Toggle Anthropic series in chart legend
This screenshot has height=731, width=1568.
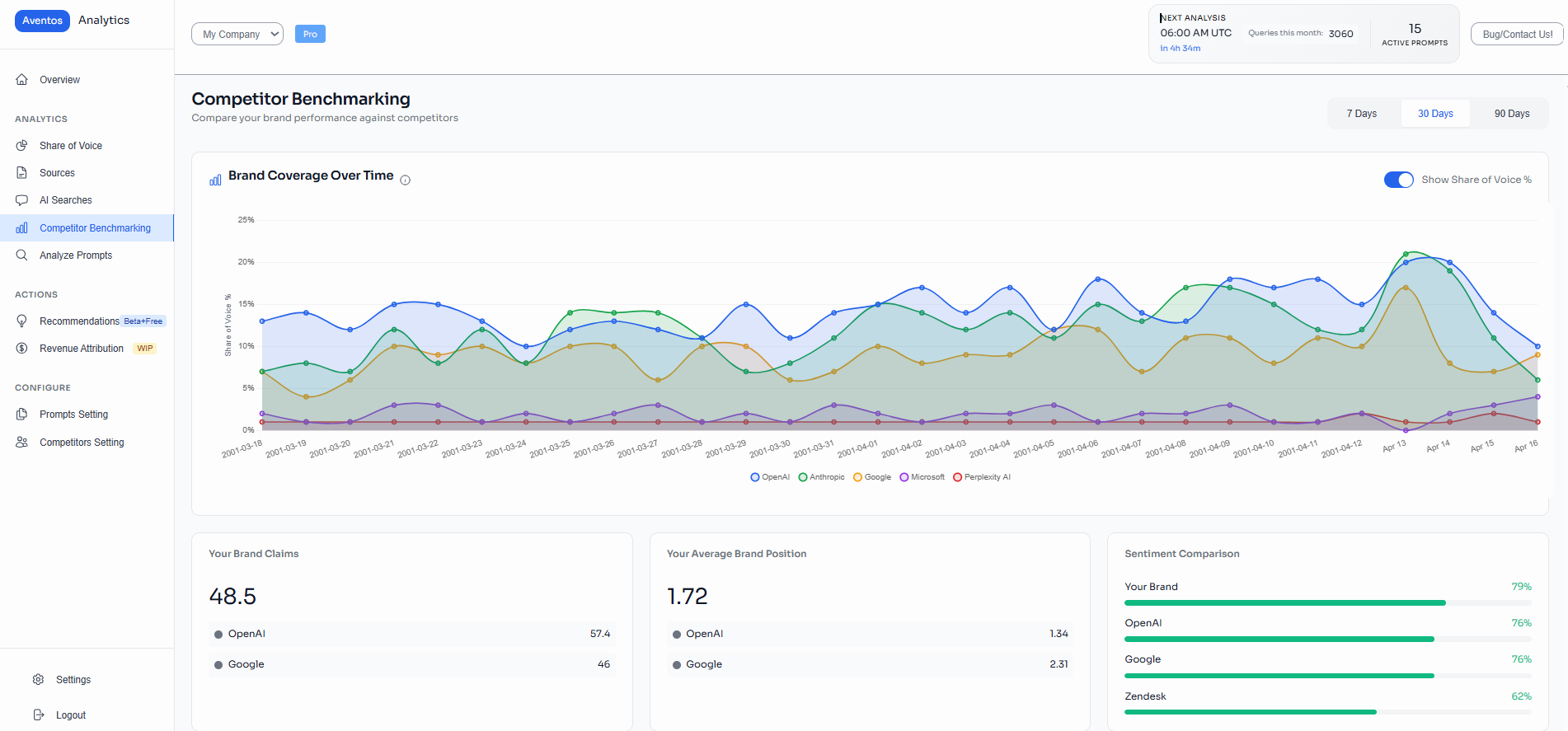tap(821, 477)
